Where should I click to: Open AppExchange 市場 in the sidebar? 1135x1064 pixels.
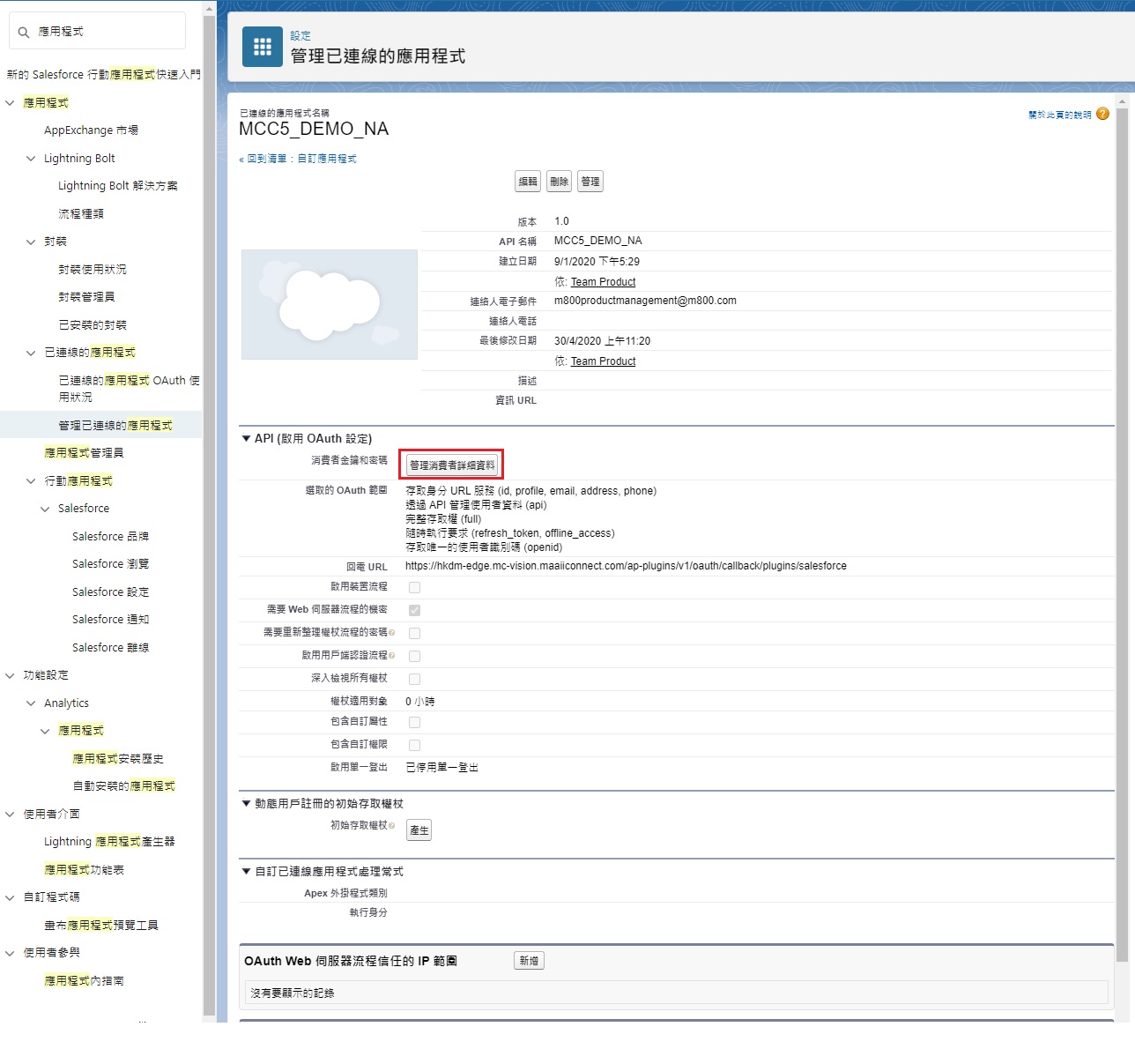tap(91, 130)
